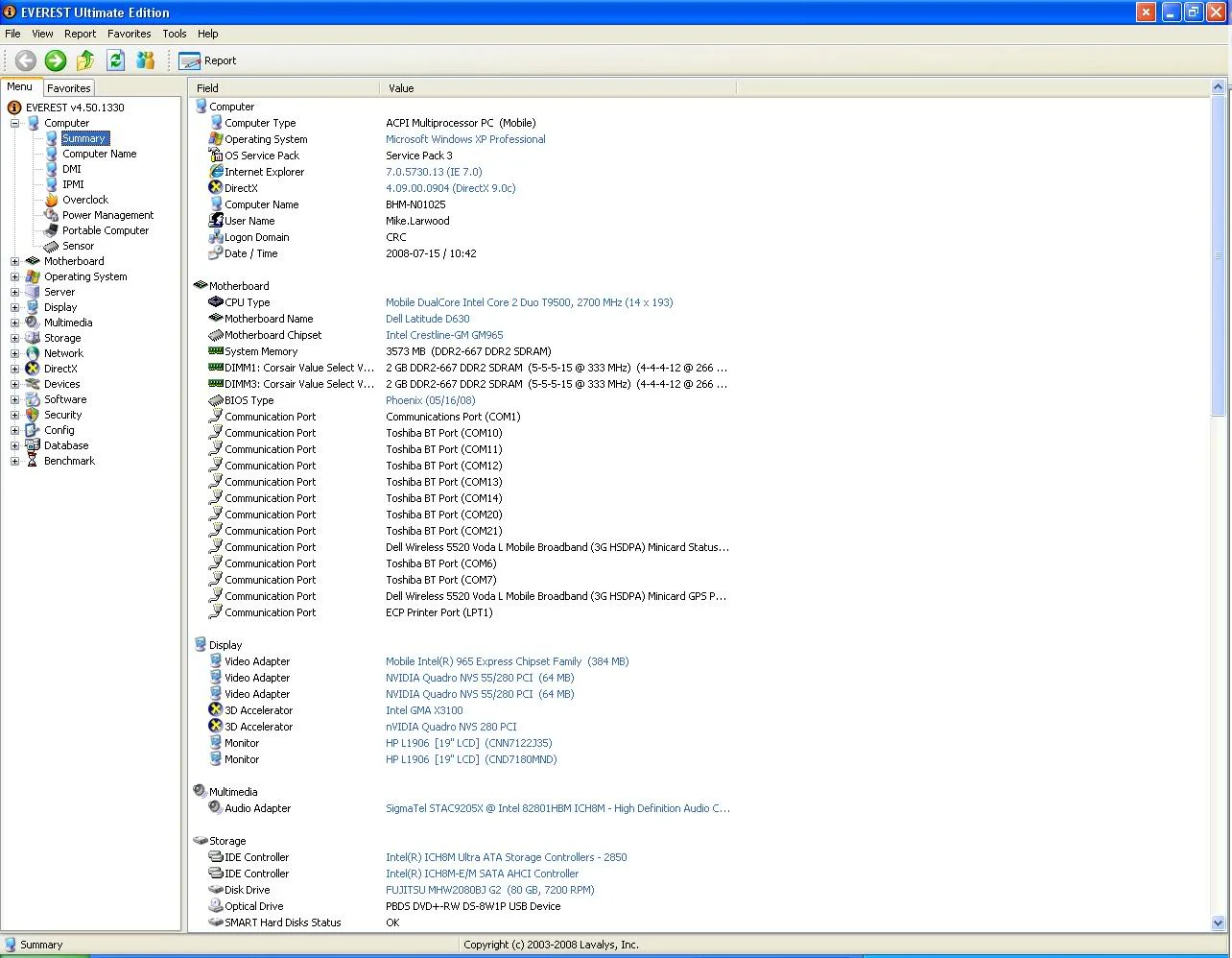Image resolution: width=1232 pixels, height=958 pixels.
Task: Go up one level with Up arrow icon
Action: click(85, 60)
